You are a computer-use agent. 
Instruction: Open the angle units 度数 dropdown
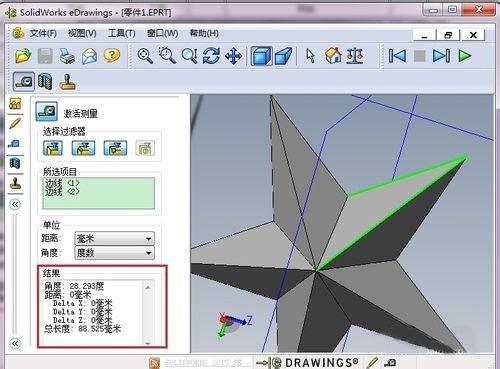click(x=114, y=253)
